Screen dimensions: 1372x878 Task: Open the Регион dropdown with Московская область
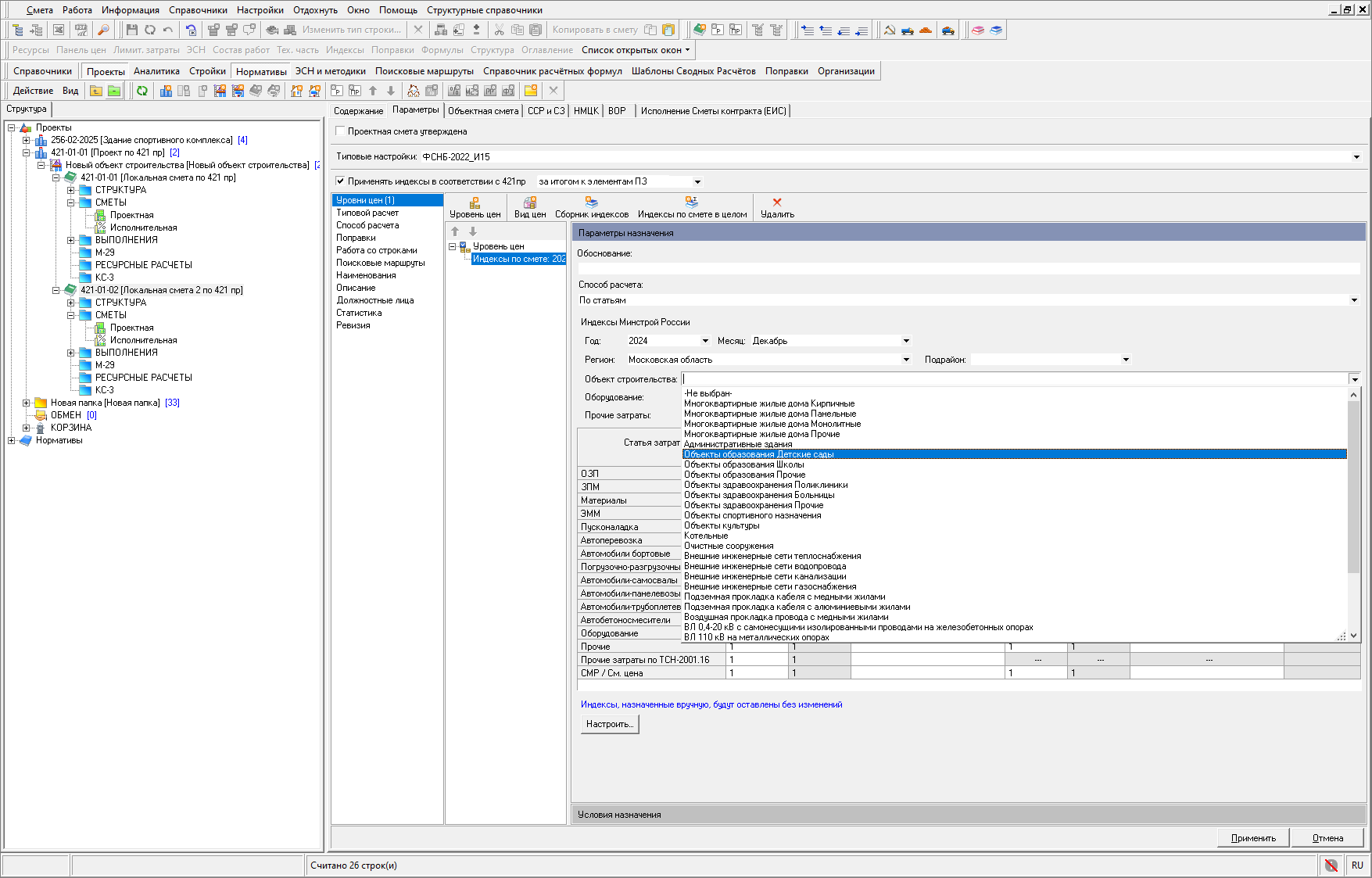906,360
